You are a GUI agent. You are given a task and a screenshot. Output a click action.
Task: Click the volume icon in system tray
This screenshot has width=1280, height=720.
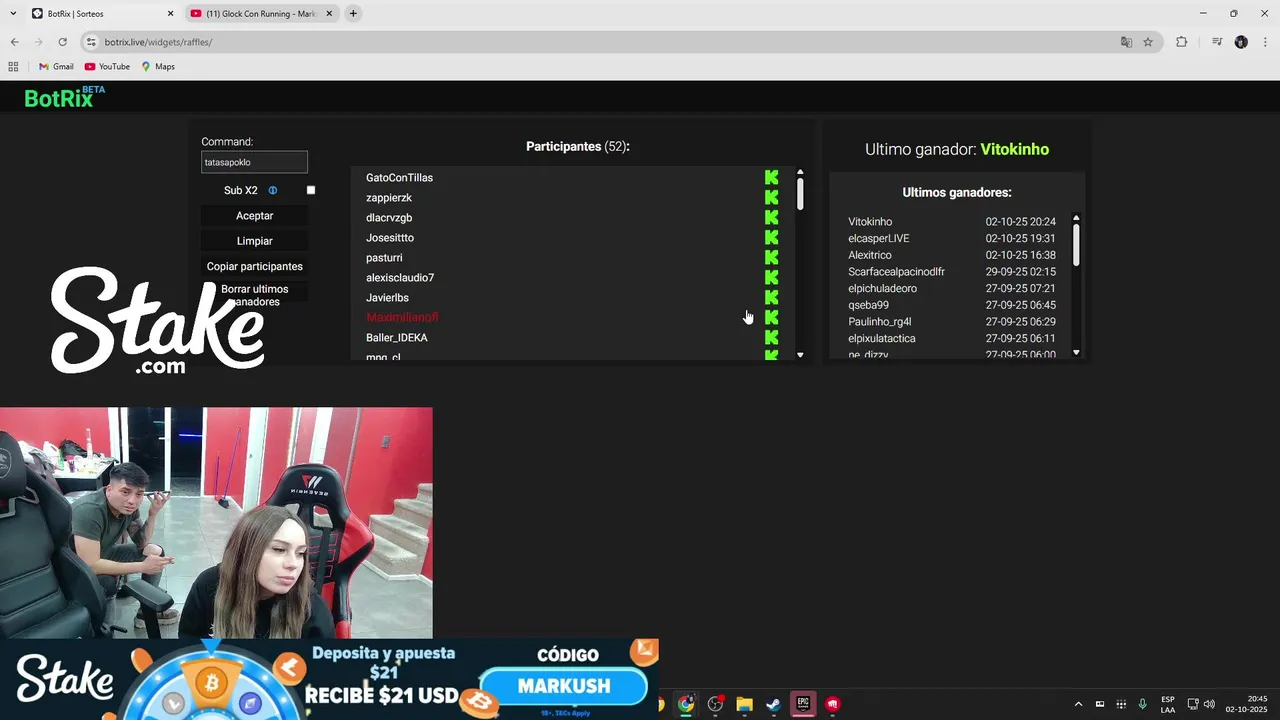(1209, 704)
